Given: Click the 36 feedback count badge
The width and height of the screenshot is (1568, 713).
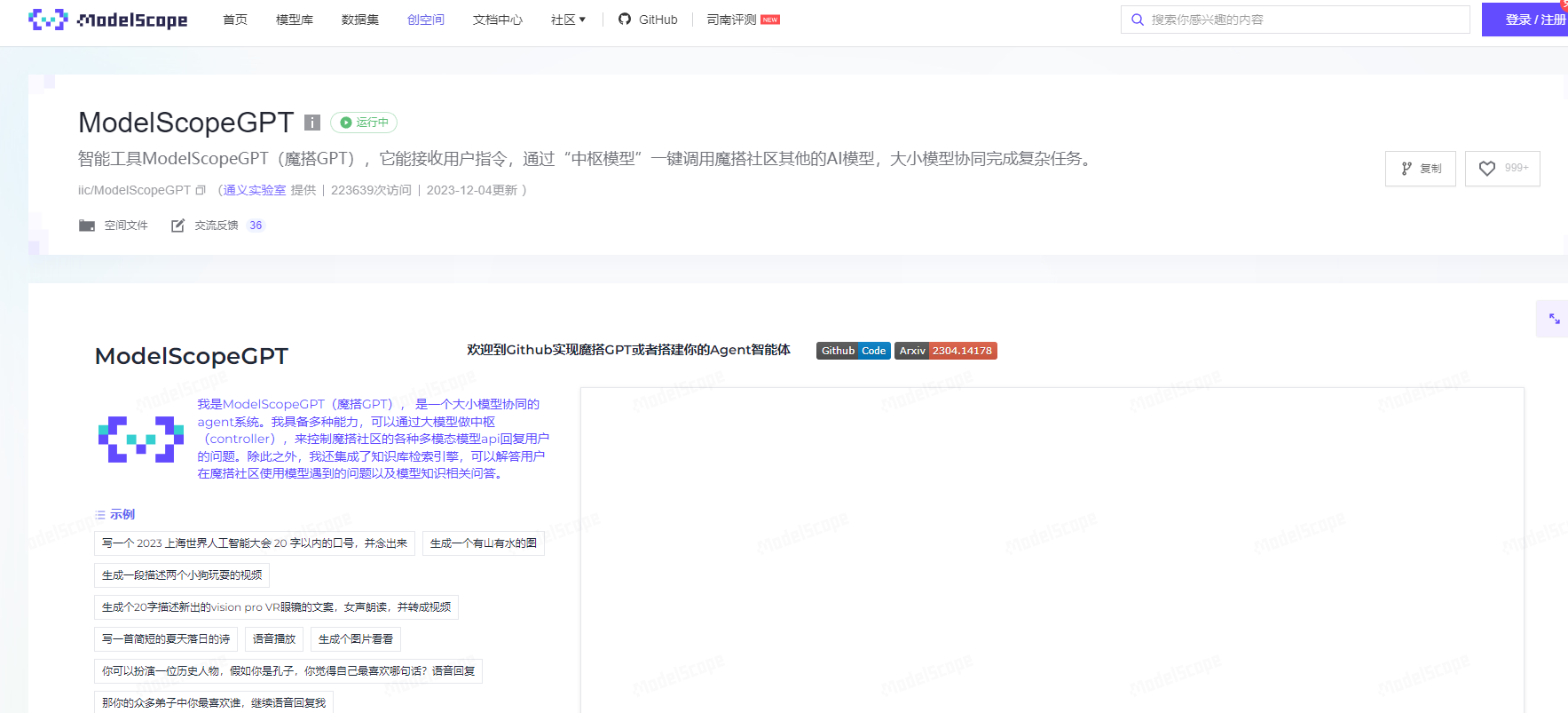Looking at the screenshot, I should 256,226.
